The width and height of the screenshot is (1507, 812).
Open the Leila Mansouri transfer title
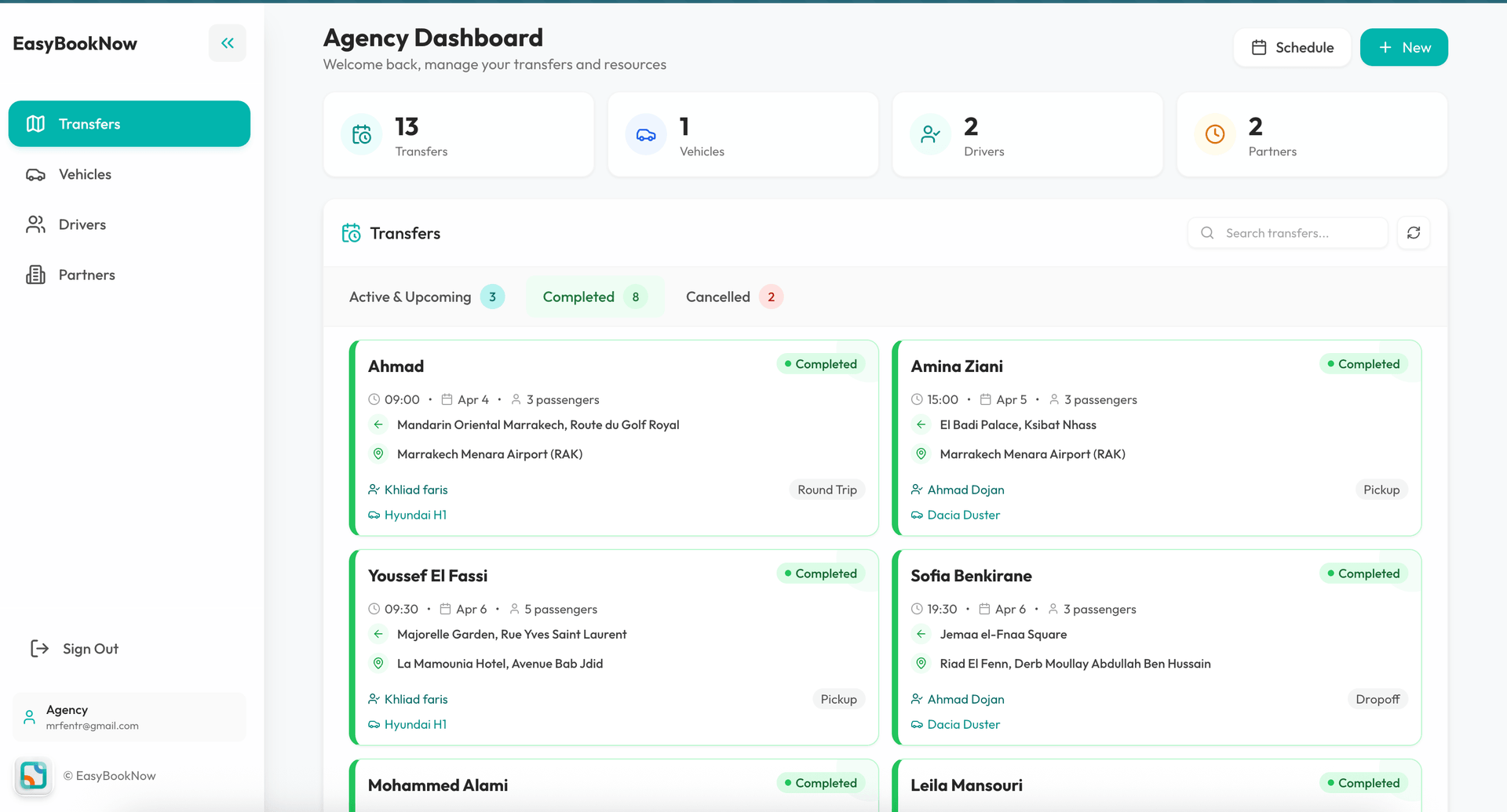[966, 785]
